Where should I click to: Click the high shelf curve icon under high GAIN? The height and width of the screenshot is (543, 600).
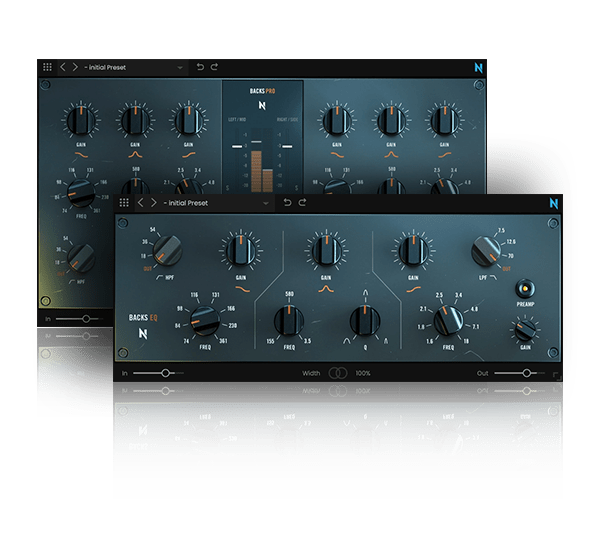tap(413, 289)
